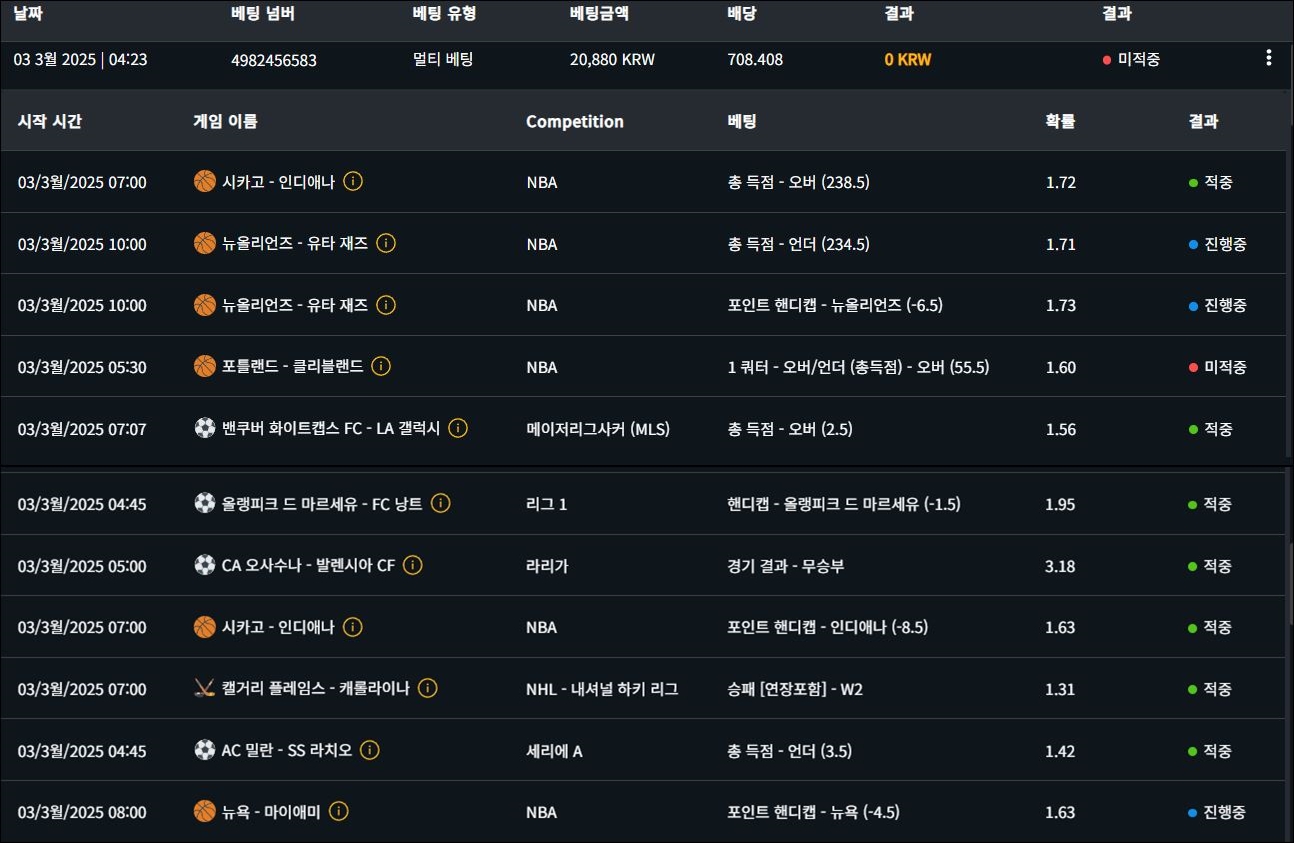This screenshot has height=843, width=1294.
Task: Click the 시작 시간 column header
Action: 50,122
